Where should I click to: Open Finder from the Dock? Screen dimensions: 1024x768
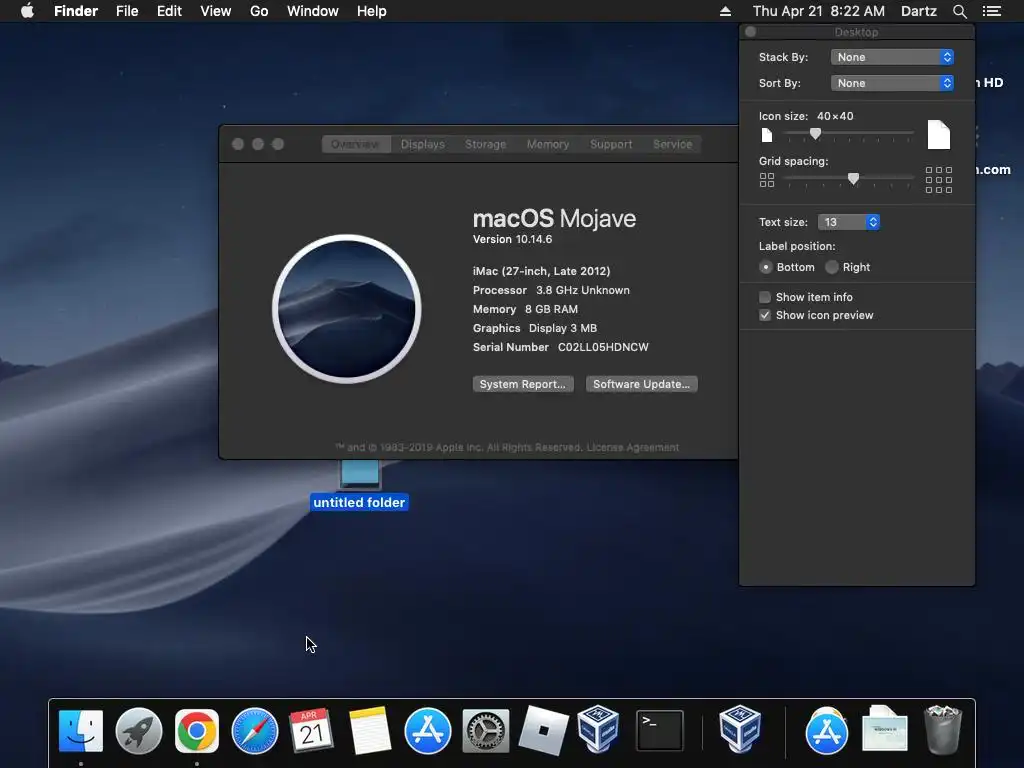[80, 731]
